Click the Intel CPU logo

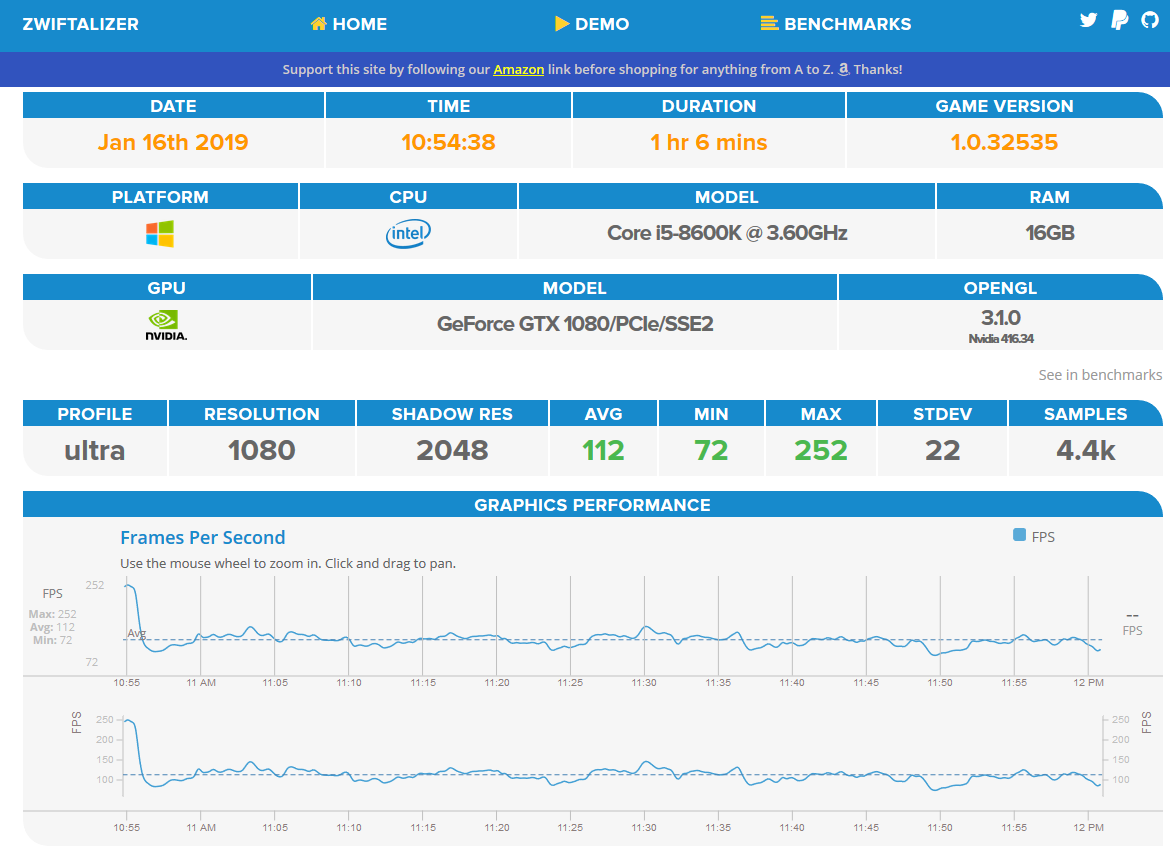pos(408,233)
